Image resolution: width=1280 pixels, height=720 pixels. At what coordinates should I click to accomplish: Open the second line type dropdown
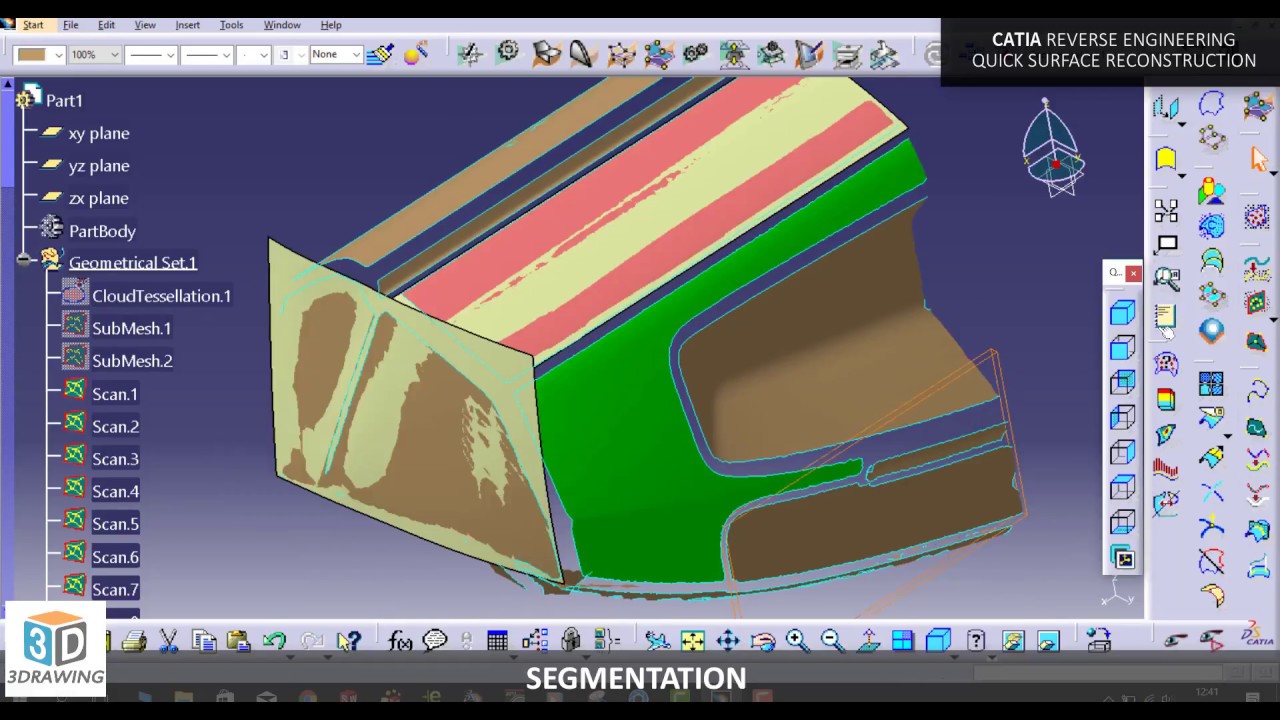point(207,54)
